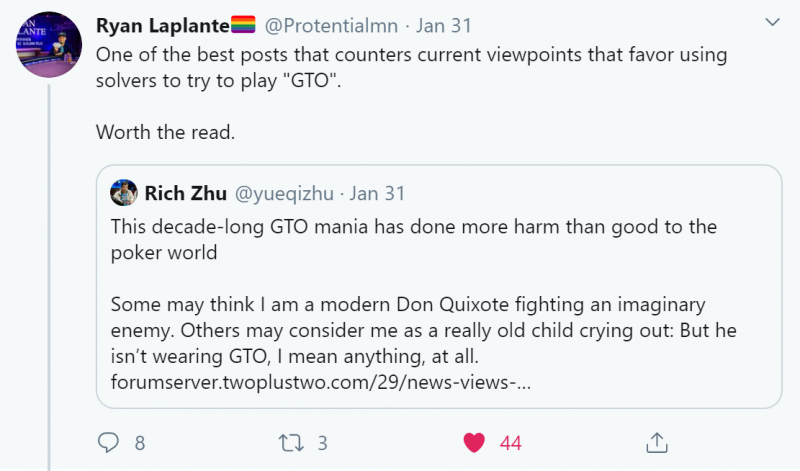800x471 pixels.
Task: Click the rainbow flag emoji beside name
Action: click(244, 24)
